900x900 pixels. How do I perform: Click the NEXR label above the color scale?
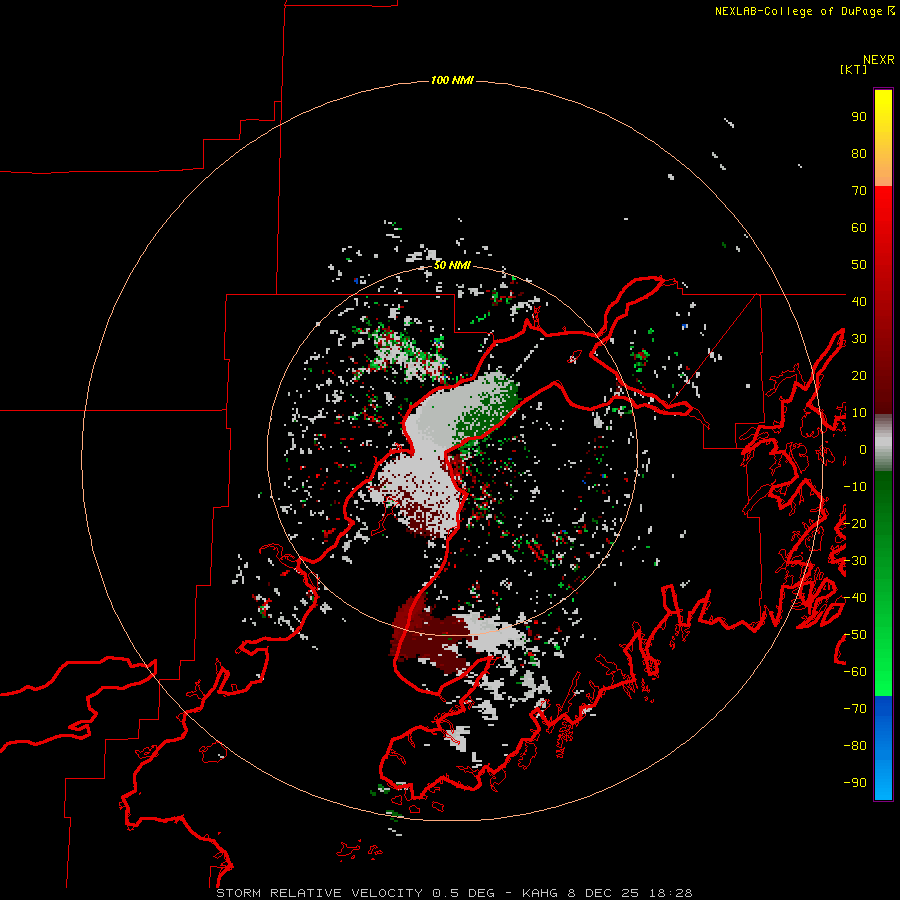coord(879,60)
